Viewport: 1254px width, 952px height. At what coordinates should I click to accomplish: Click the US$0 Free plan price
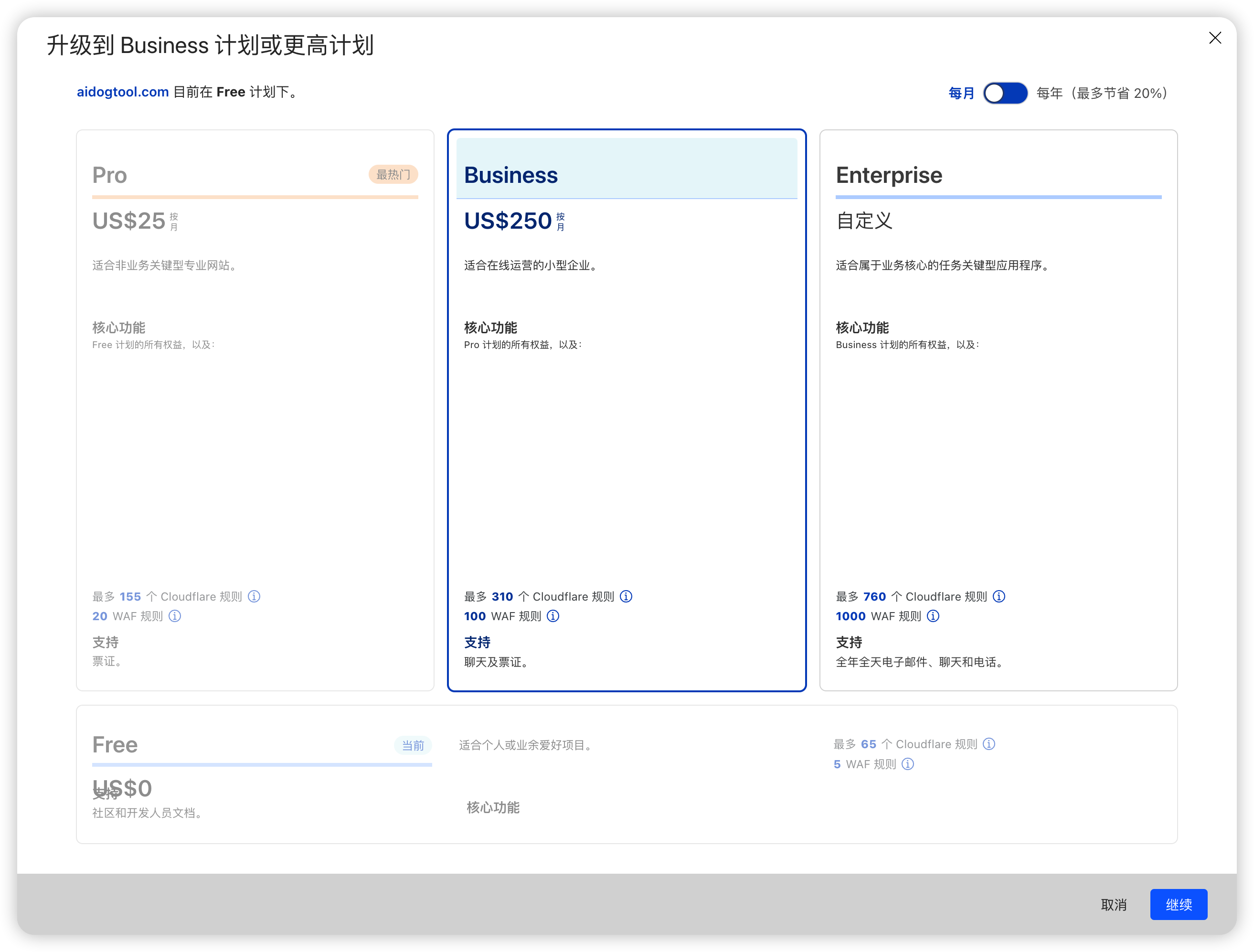point(122,788)
